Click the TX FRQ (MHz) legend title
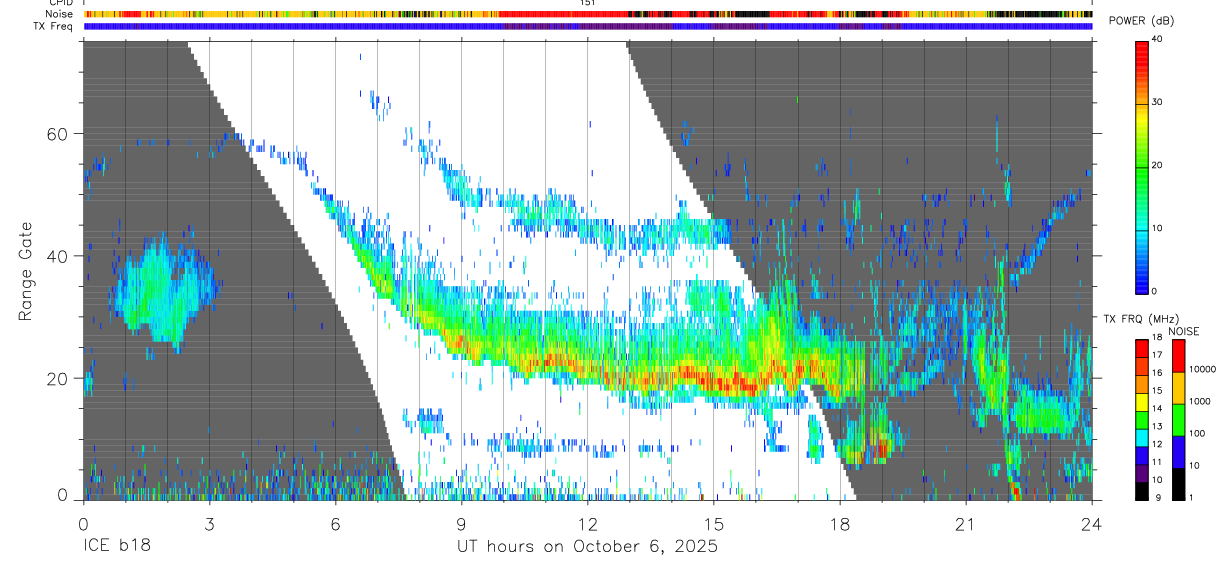 coord(1141,319)
